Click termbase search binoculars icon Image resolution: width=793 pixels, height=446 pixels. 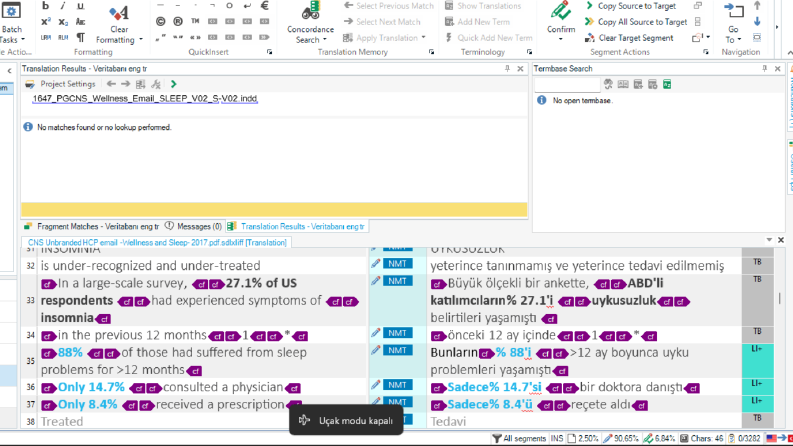(608, 84)
